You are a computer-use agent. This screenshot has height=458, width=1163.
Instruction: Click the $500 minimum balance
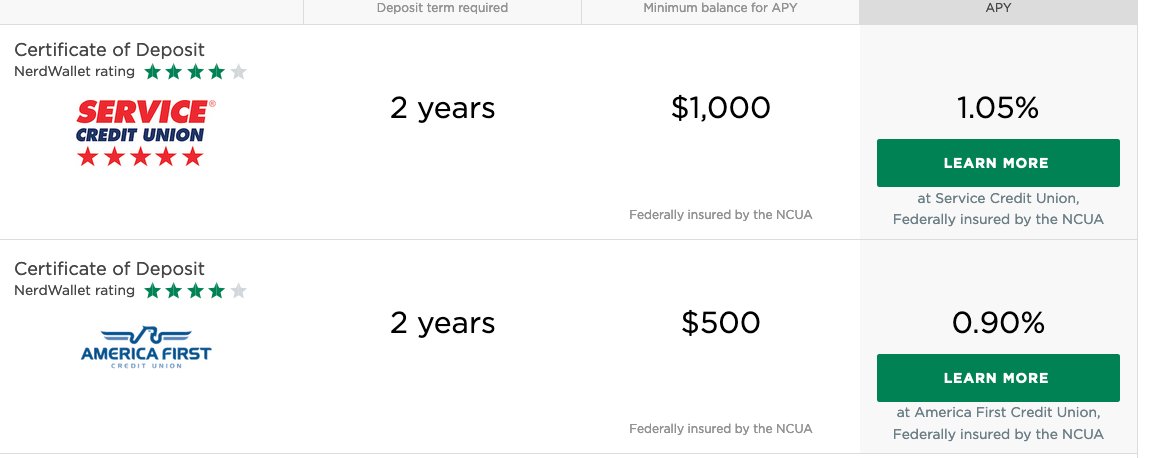coord(720,323)
